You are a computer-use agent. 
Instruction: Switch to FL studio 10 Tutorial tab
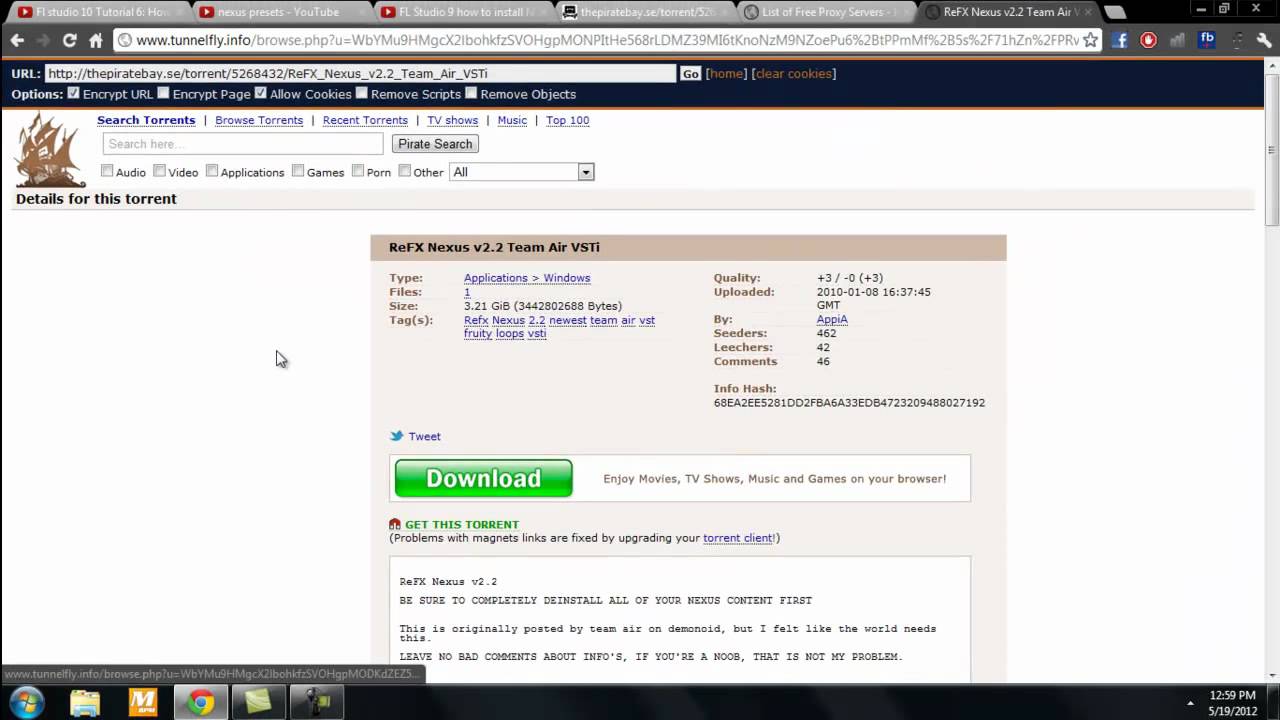coord(95,12)
